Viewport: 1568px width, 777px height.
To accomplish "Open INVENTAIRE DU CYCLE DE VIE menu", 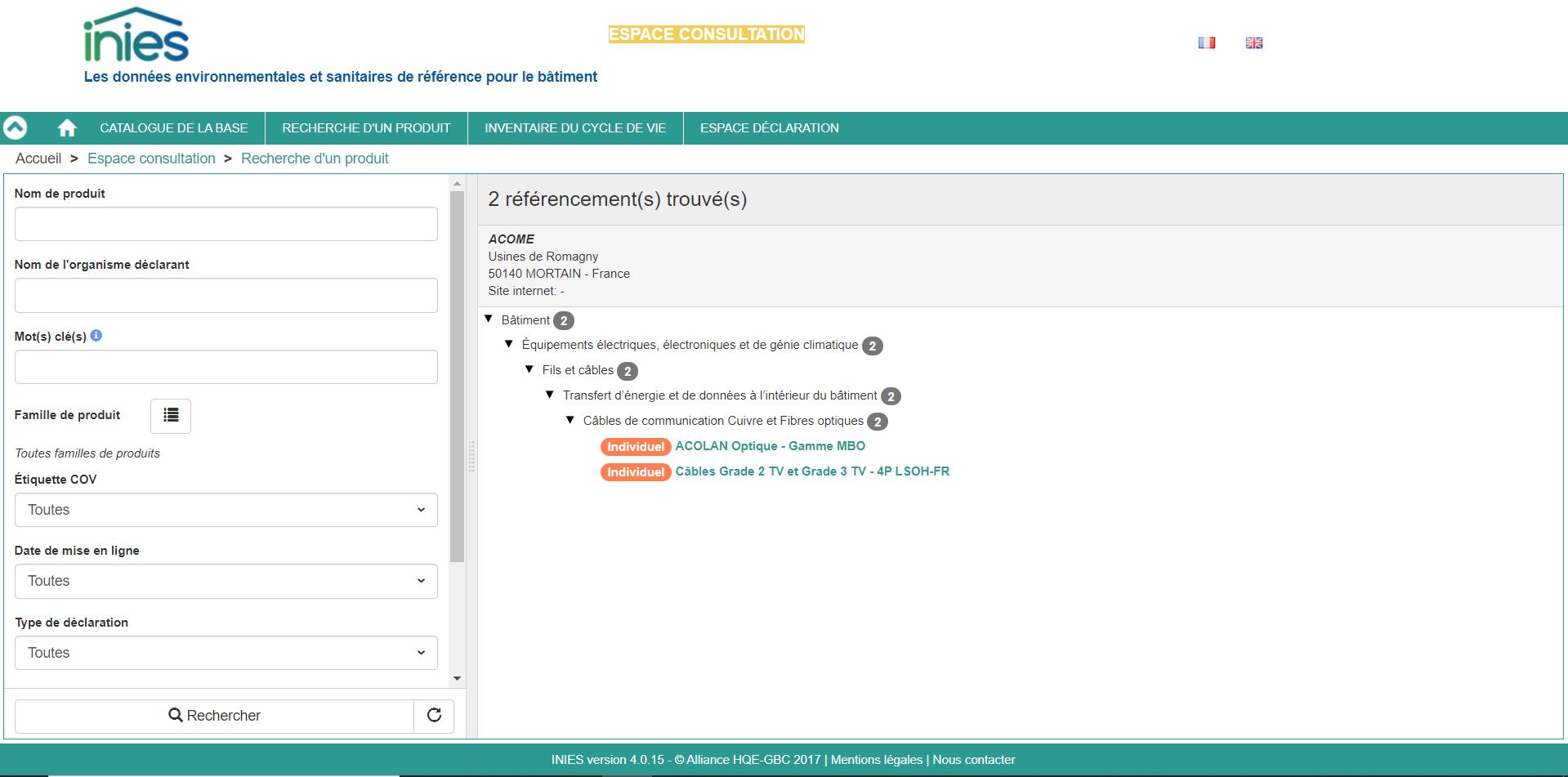I will click(575, 128).
